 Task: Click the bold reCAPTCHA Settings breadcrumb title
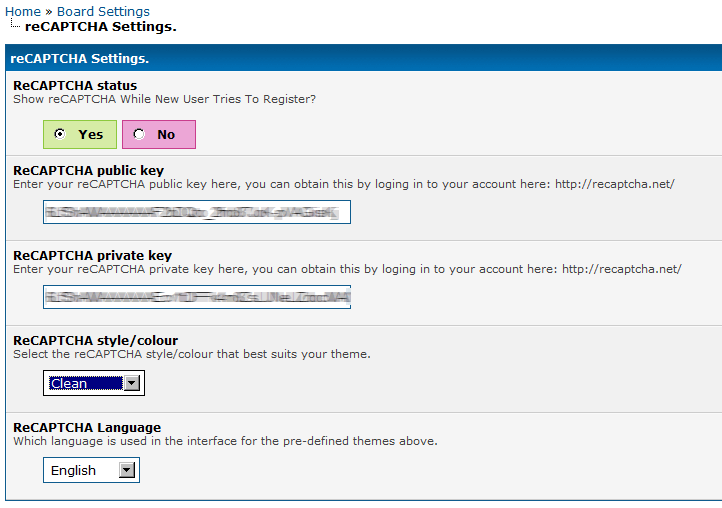(x=100, y=26)
